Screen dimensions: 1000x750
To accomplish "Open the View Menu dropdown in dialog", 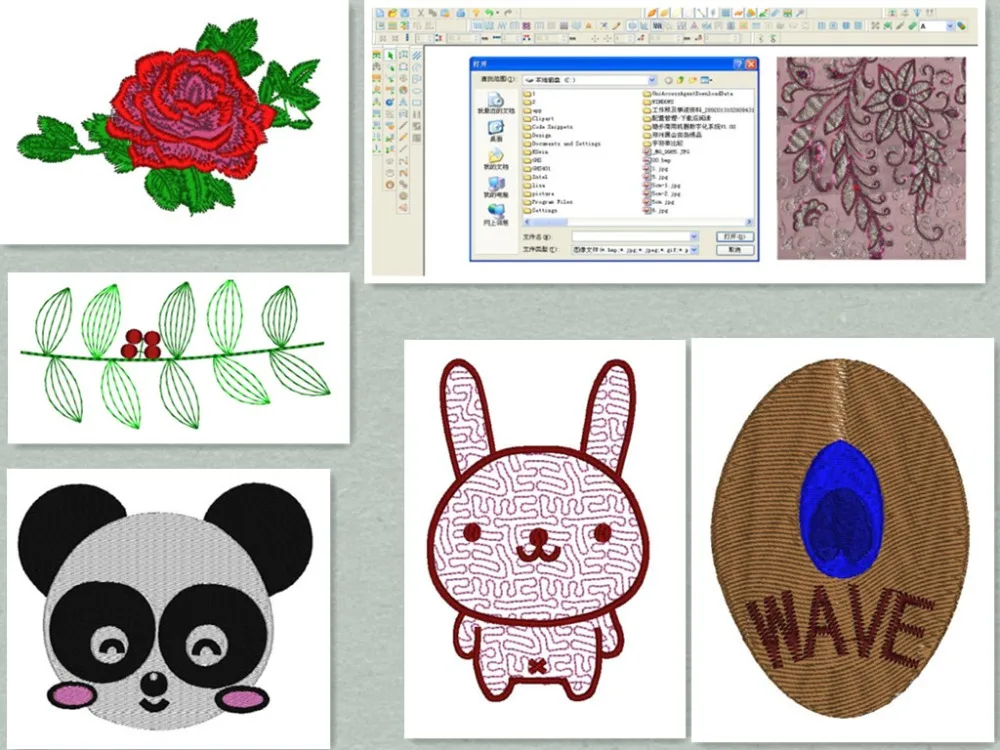I will point(706,80).
